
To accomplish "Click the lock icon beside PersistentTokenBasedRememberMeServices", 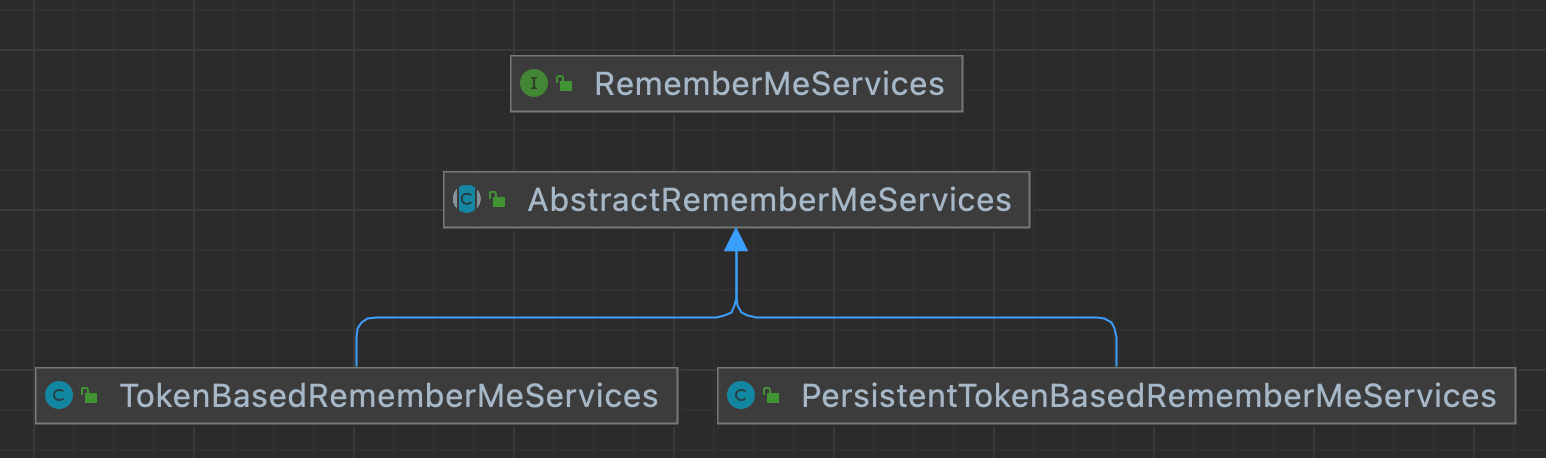I will click(x=771, y=396).
